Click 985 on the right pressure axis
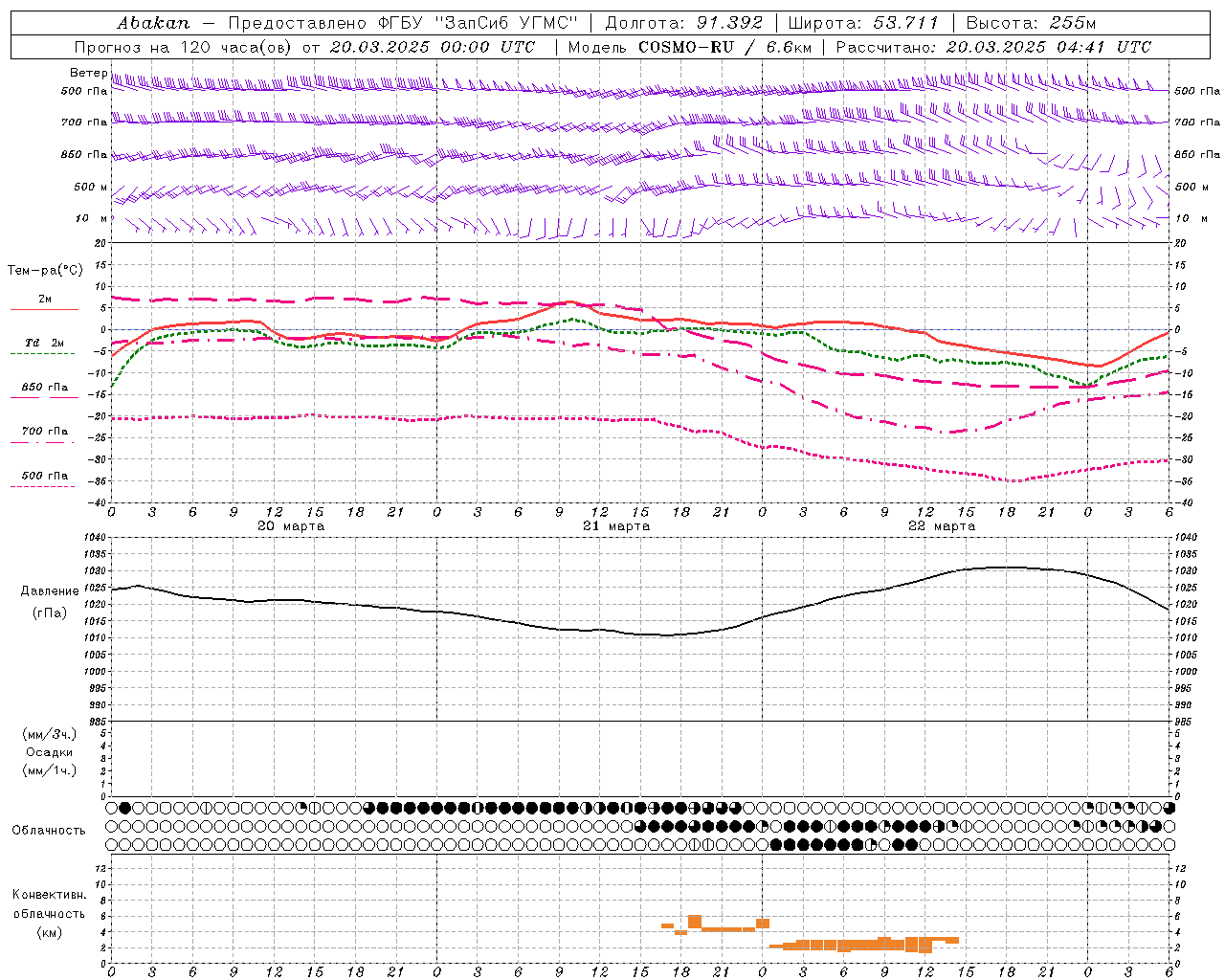1225x980 pixels. click(x=1185, y=722)
